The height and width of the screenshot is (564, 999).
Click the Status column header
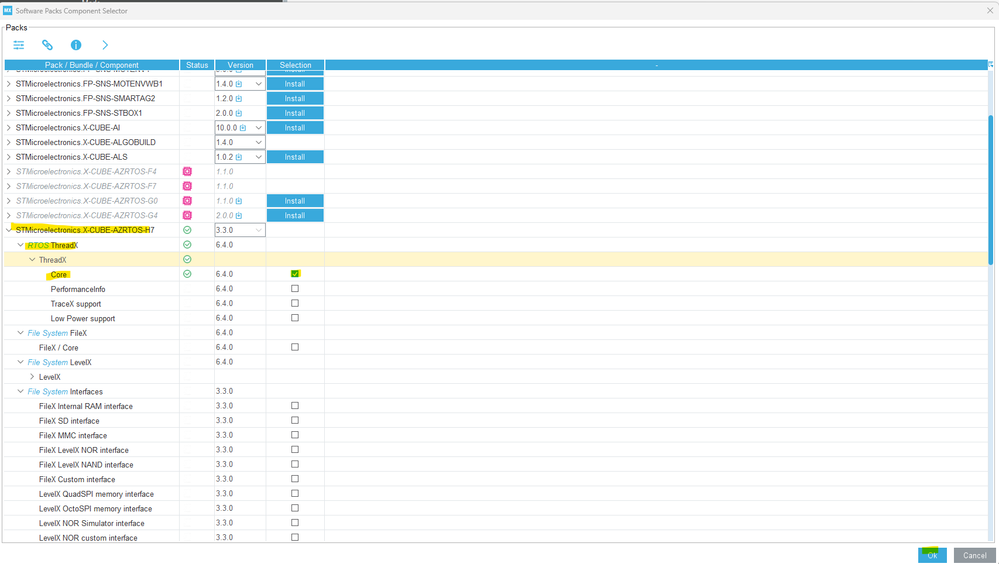point(197,65)
